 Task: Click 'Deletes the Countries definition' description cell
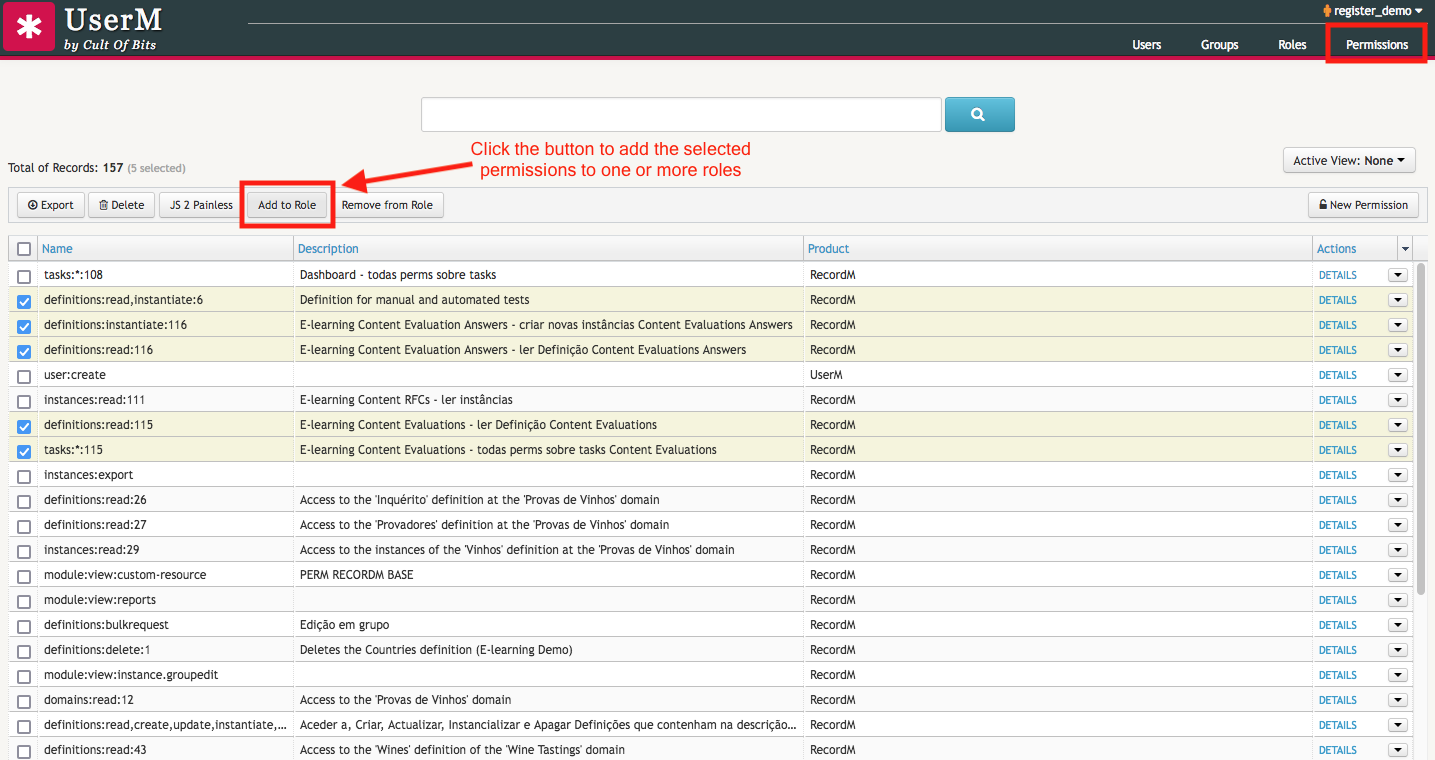click(x=549, y=650)
